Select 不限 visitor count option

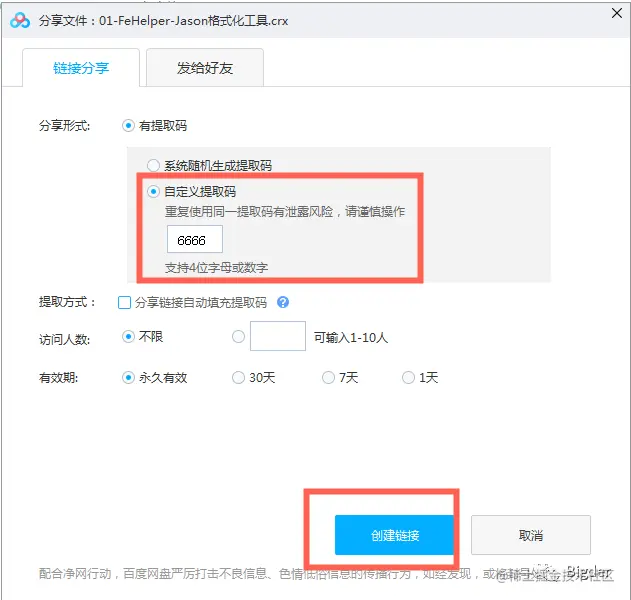[128, 336]
